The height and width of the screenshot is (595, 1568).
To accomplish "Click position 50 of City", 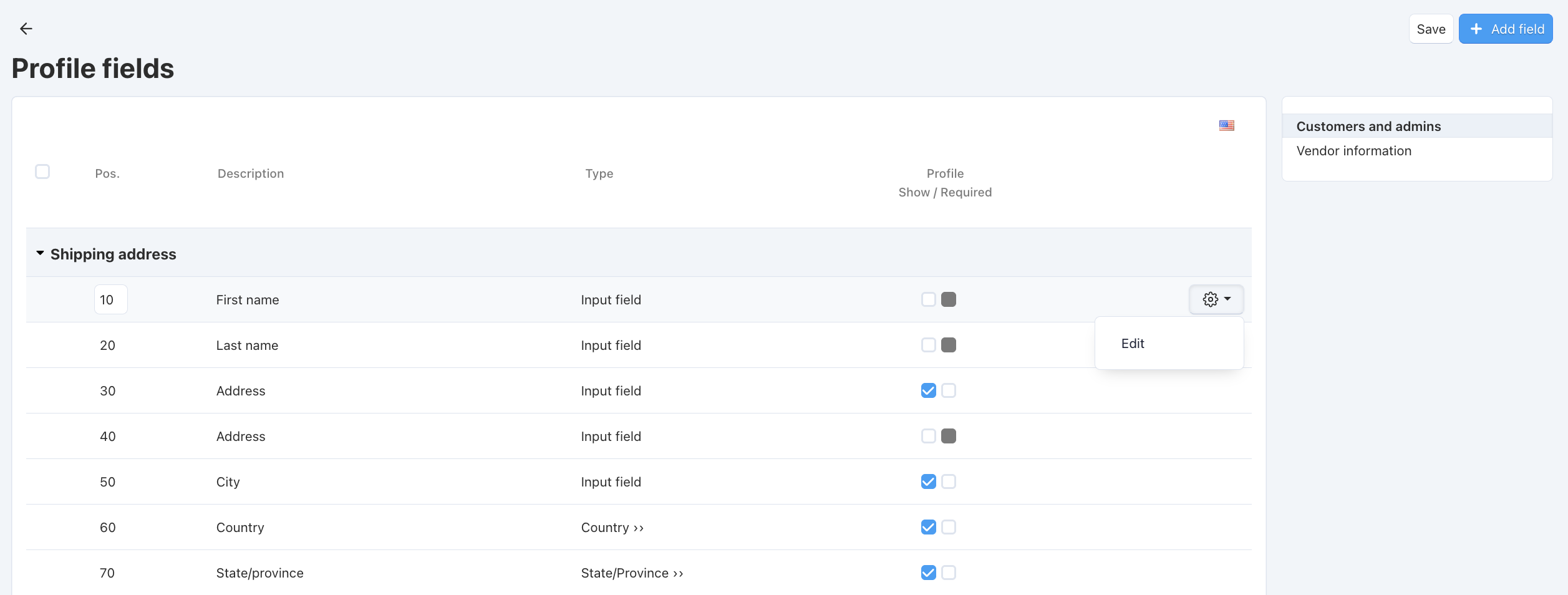I will 107,482.
